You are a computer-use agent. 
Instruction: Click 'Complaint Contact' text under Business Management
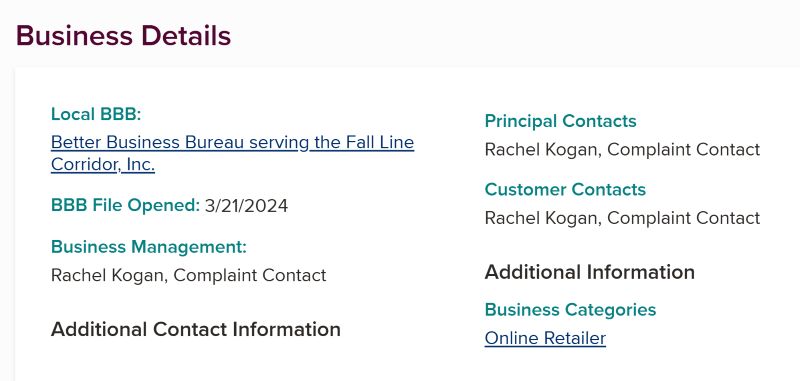(250, 275)
